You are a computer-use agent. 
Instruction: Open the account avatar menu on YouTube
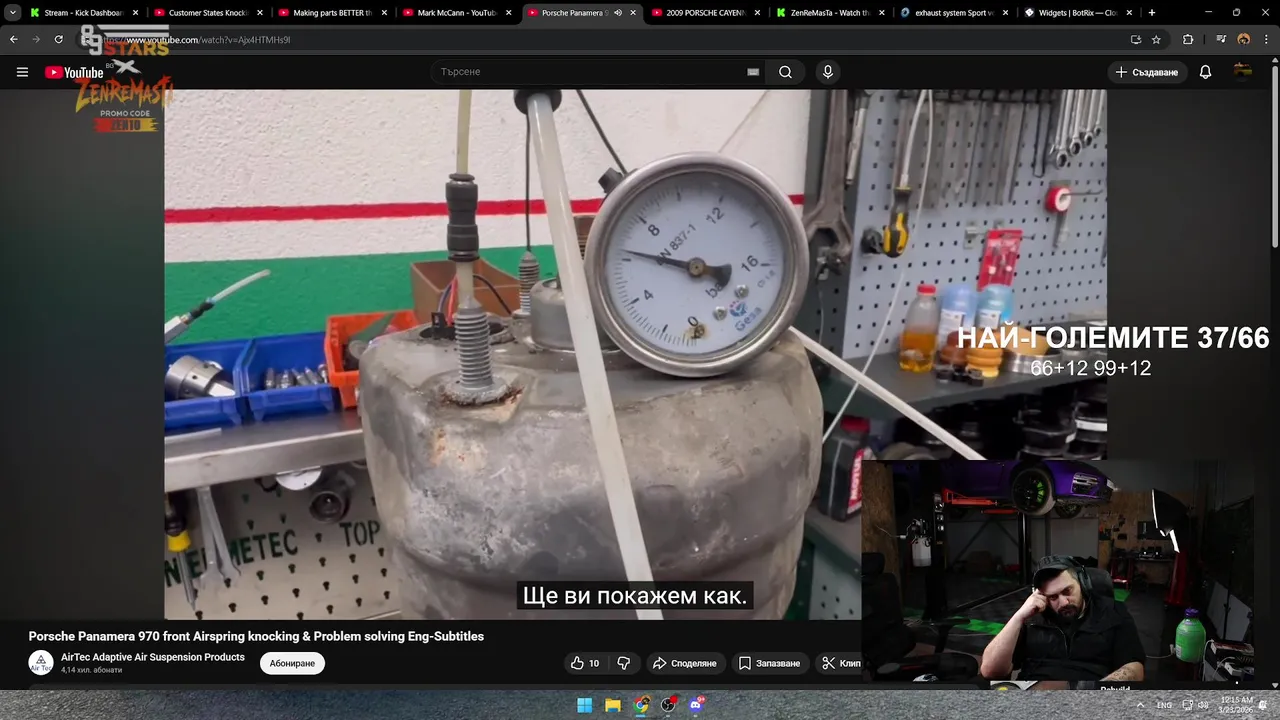point(1243,71)
